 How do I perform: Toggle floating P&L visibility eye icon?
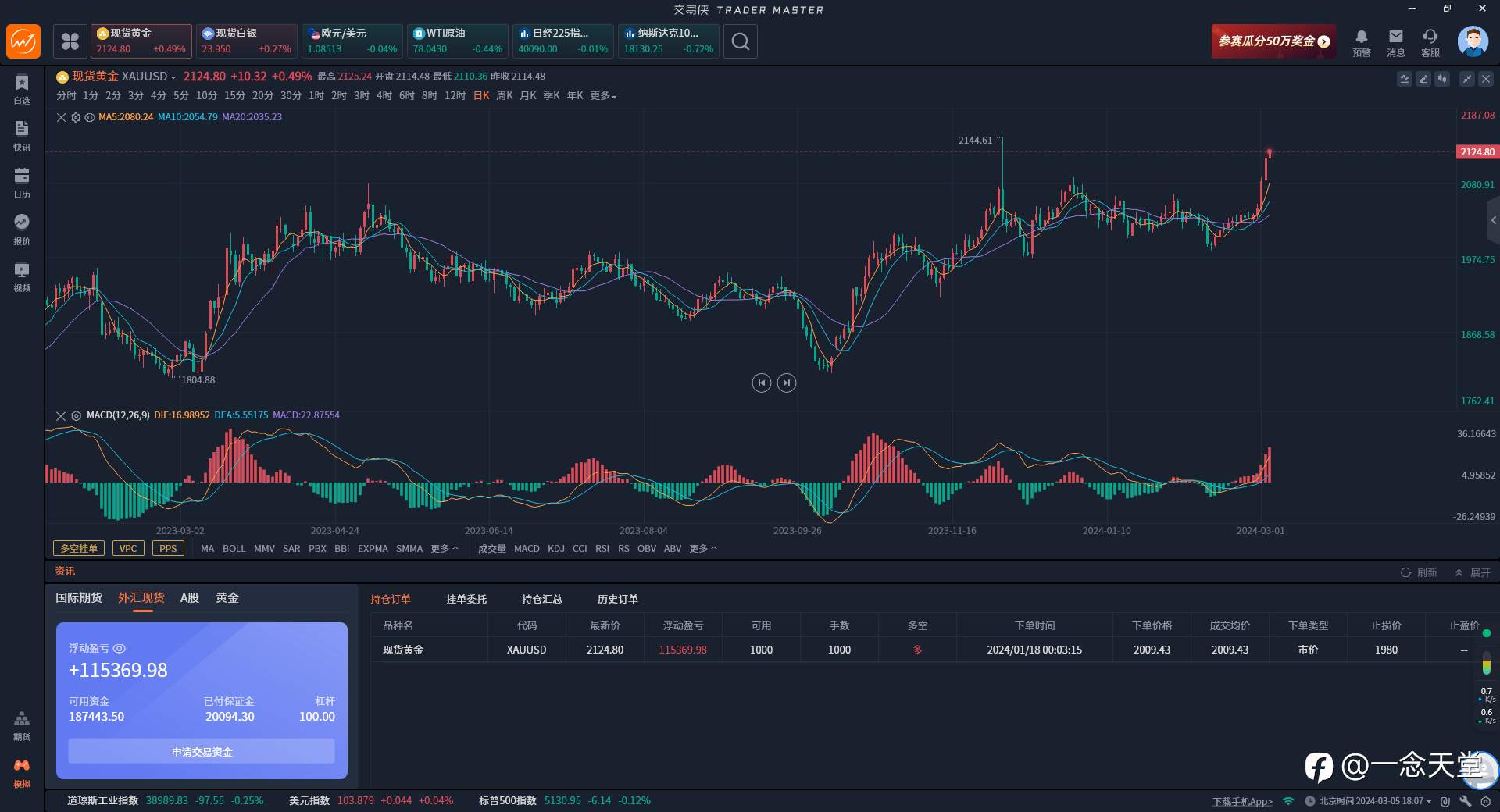click(x=120, y=649)
